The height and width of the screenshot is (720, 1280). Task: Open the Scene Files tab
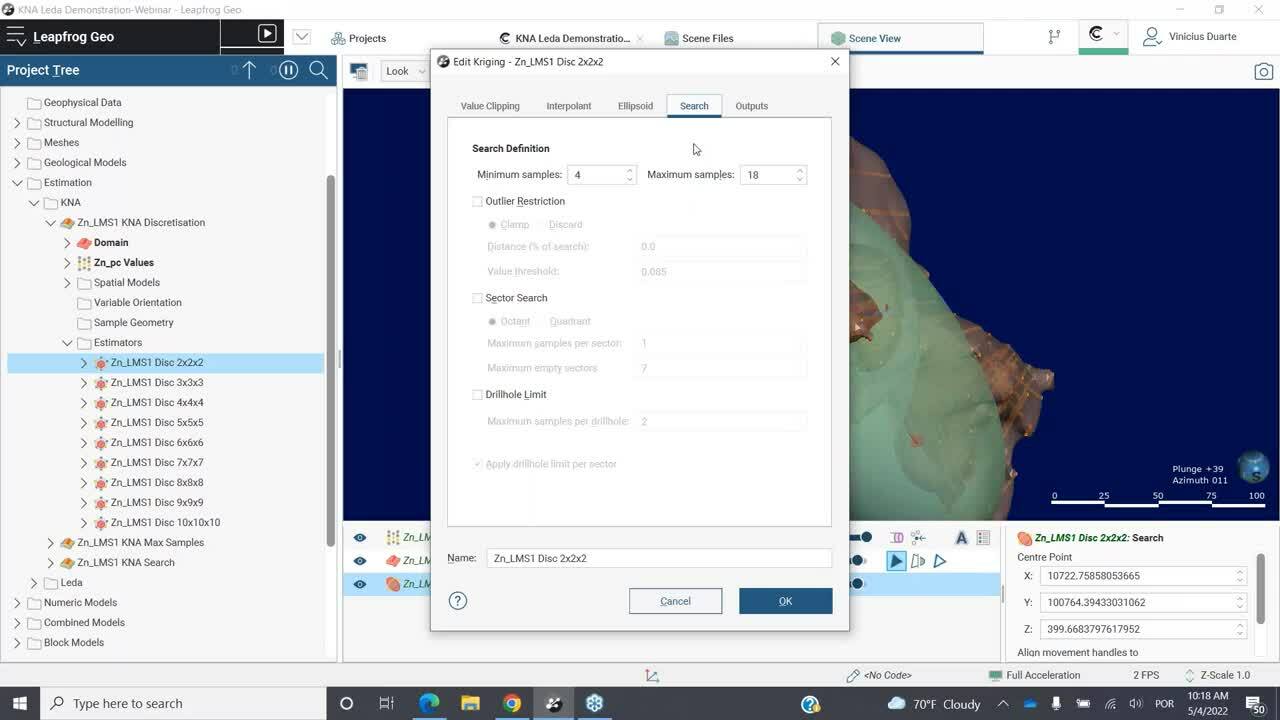click(x=699, y=38)
